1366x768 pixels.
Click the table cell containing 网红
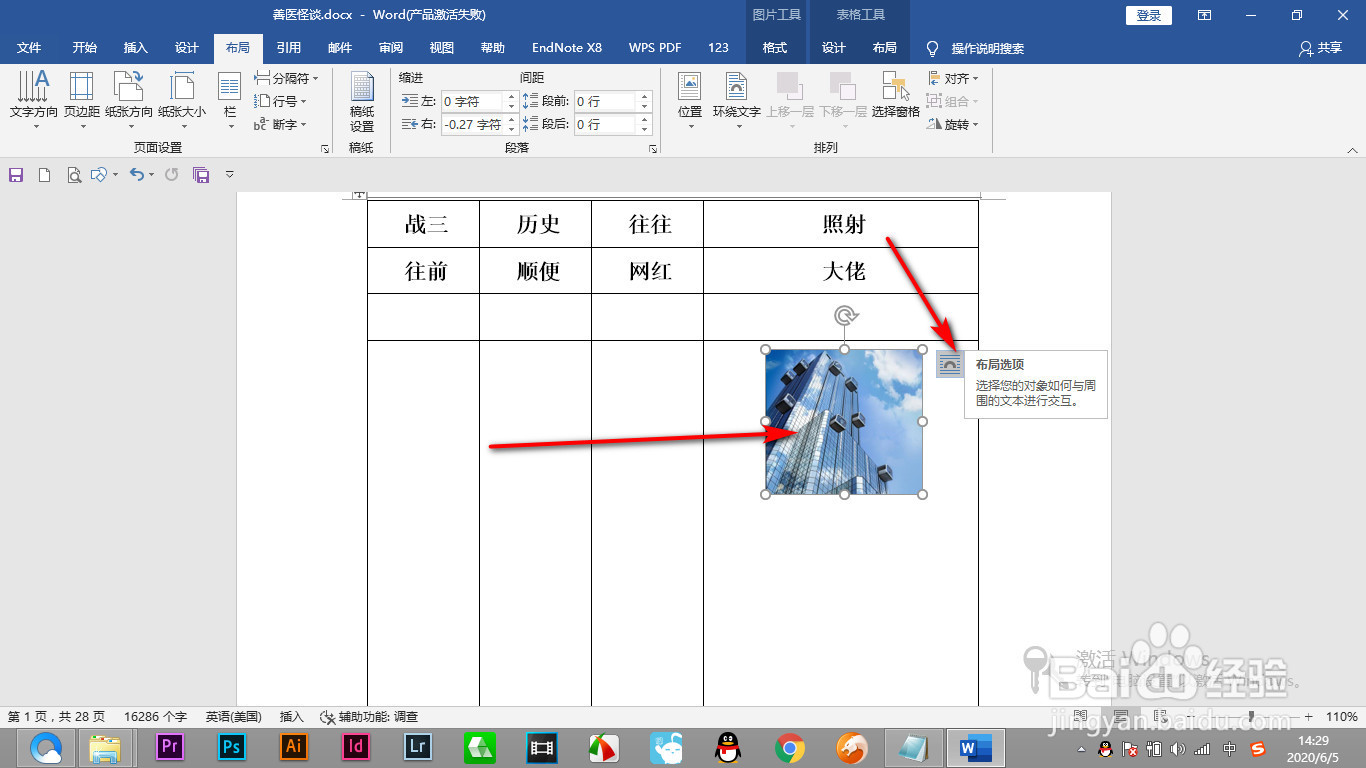[x=648, y=271]
